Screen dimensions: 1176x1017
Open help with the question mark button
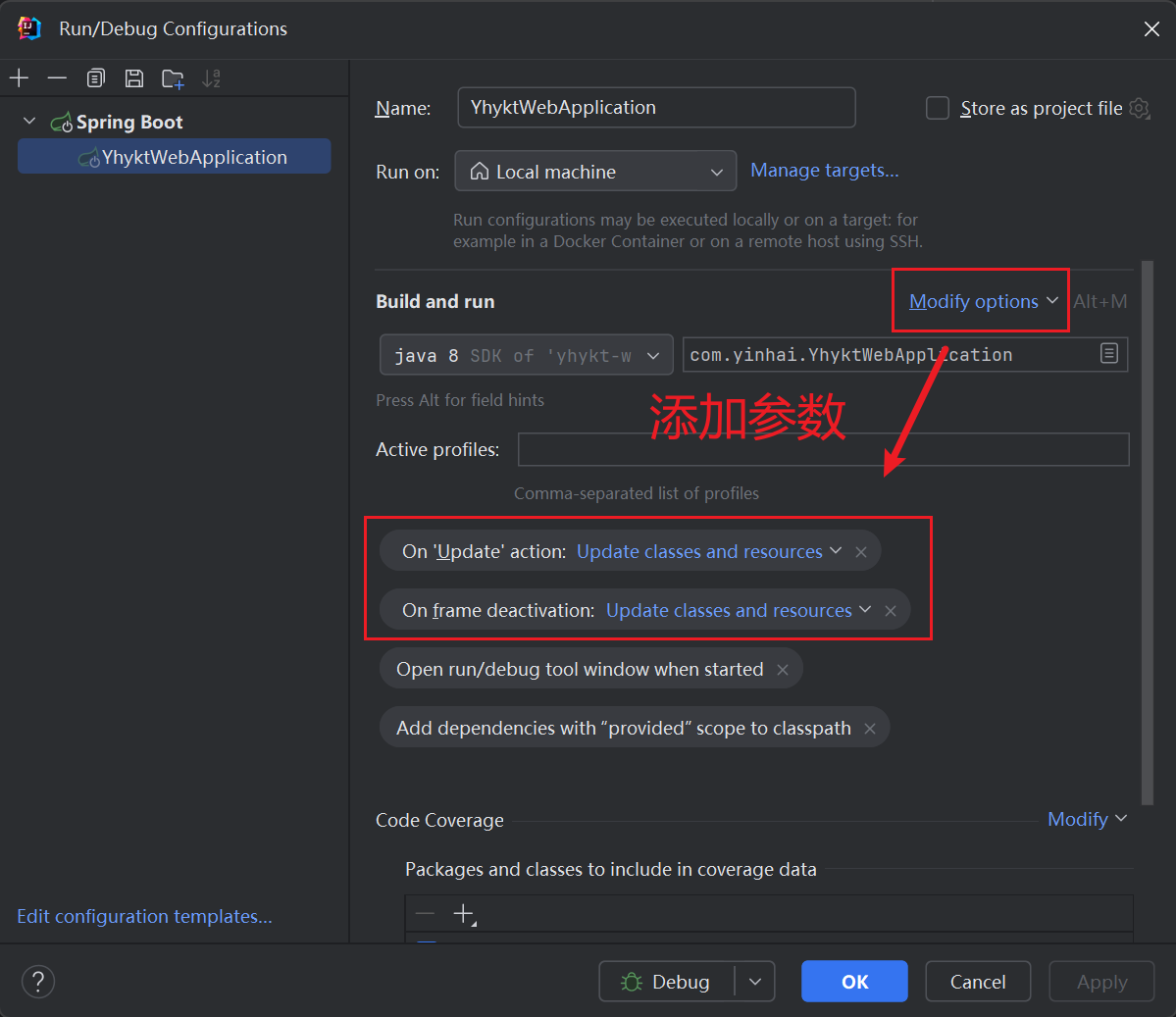(38, 982)
